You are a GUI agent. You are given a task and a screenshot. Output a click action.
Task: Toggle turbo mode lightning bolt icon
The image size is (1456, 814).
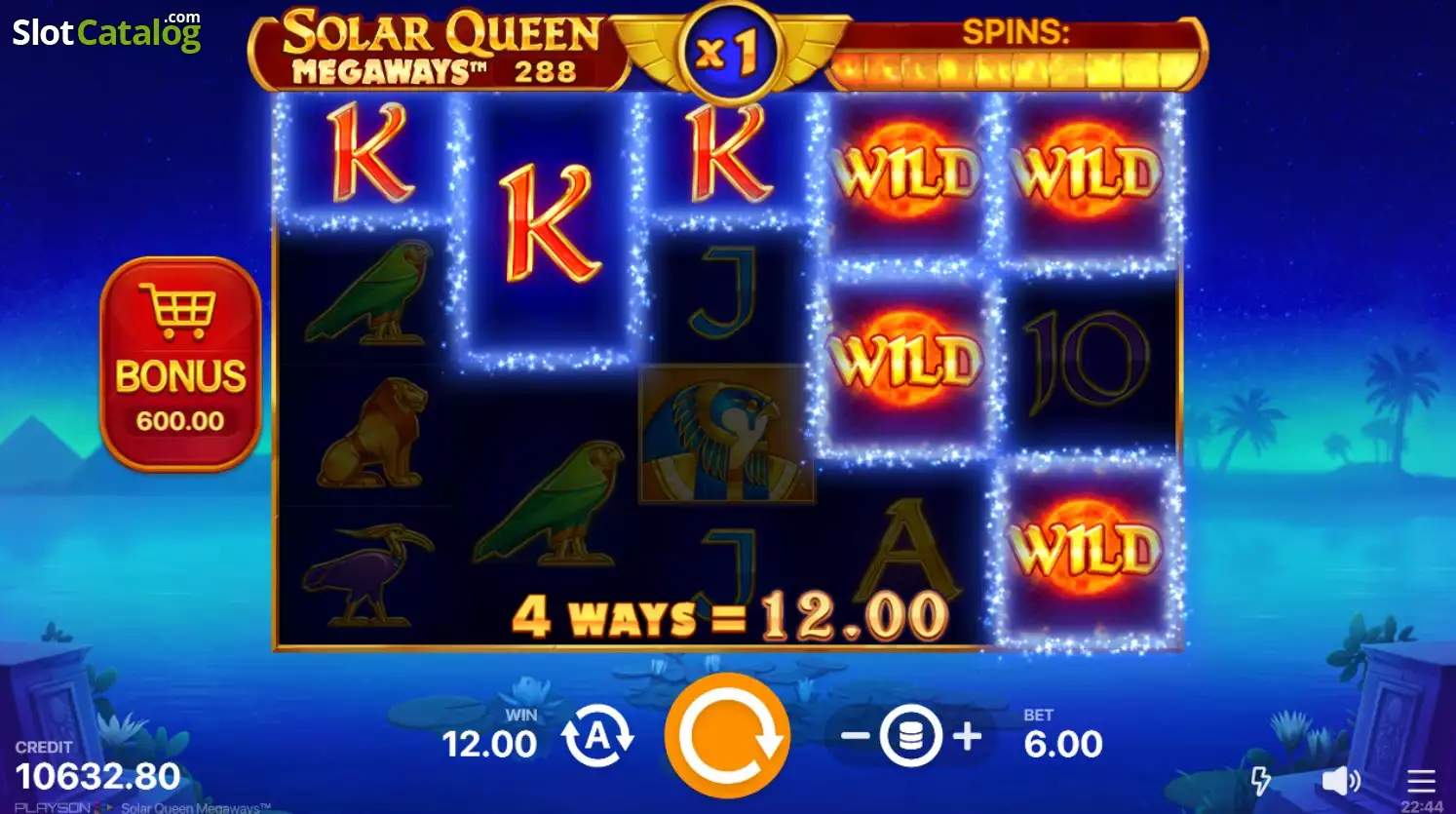click(1261, 780)
